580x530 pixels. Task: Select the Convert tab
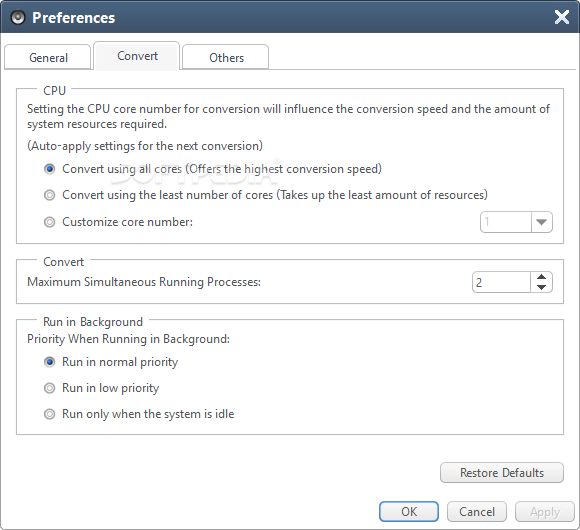pos(137,56)
